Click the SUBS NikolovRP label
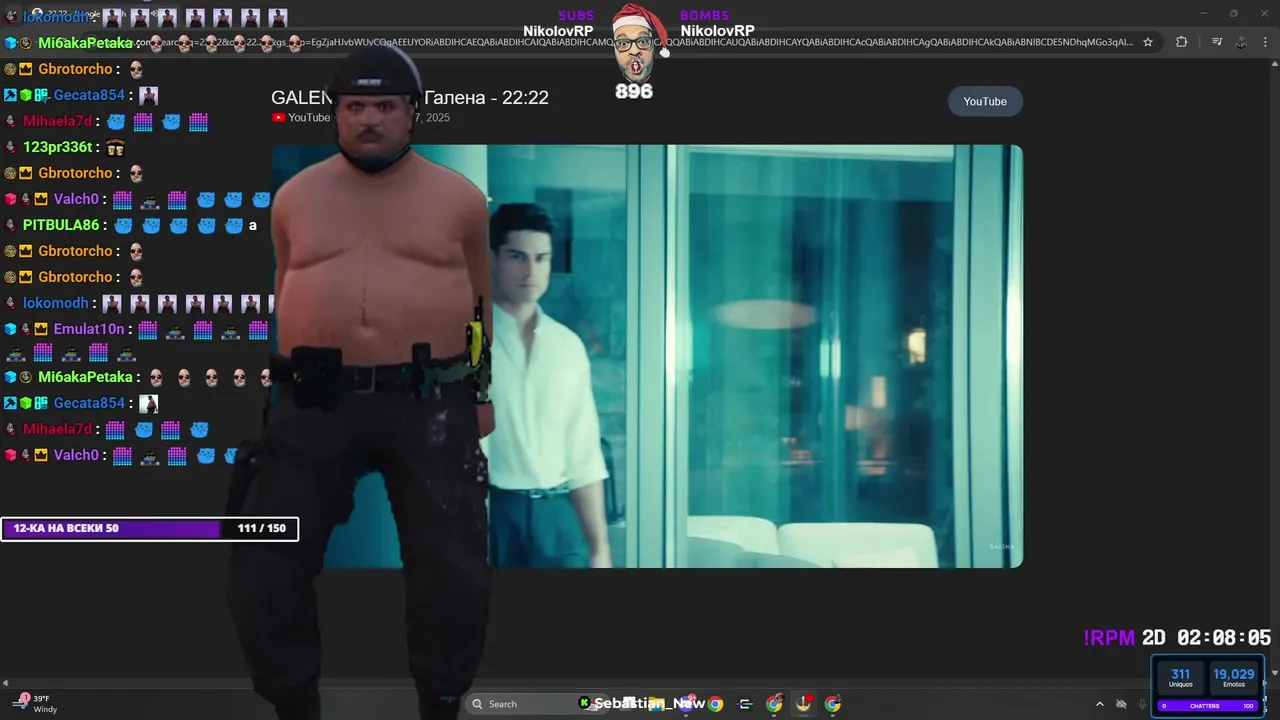 click(559, 23)
